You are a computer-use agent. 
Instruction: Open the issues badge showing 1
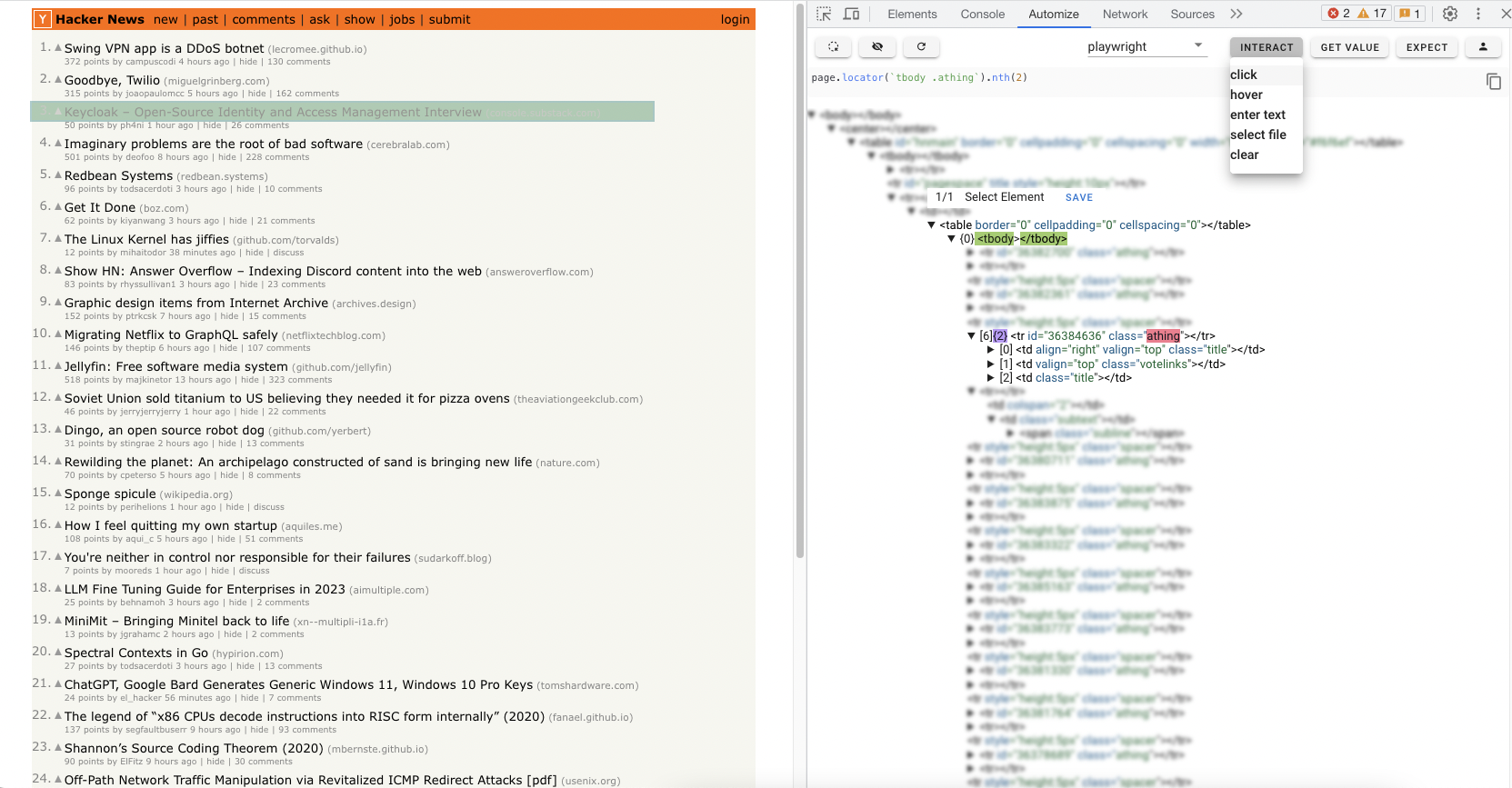(x=1410, y=14)
